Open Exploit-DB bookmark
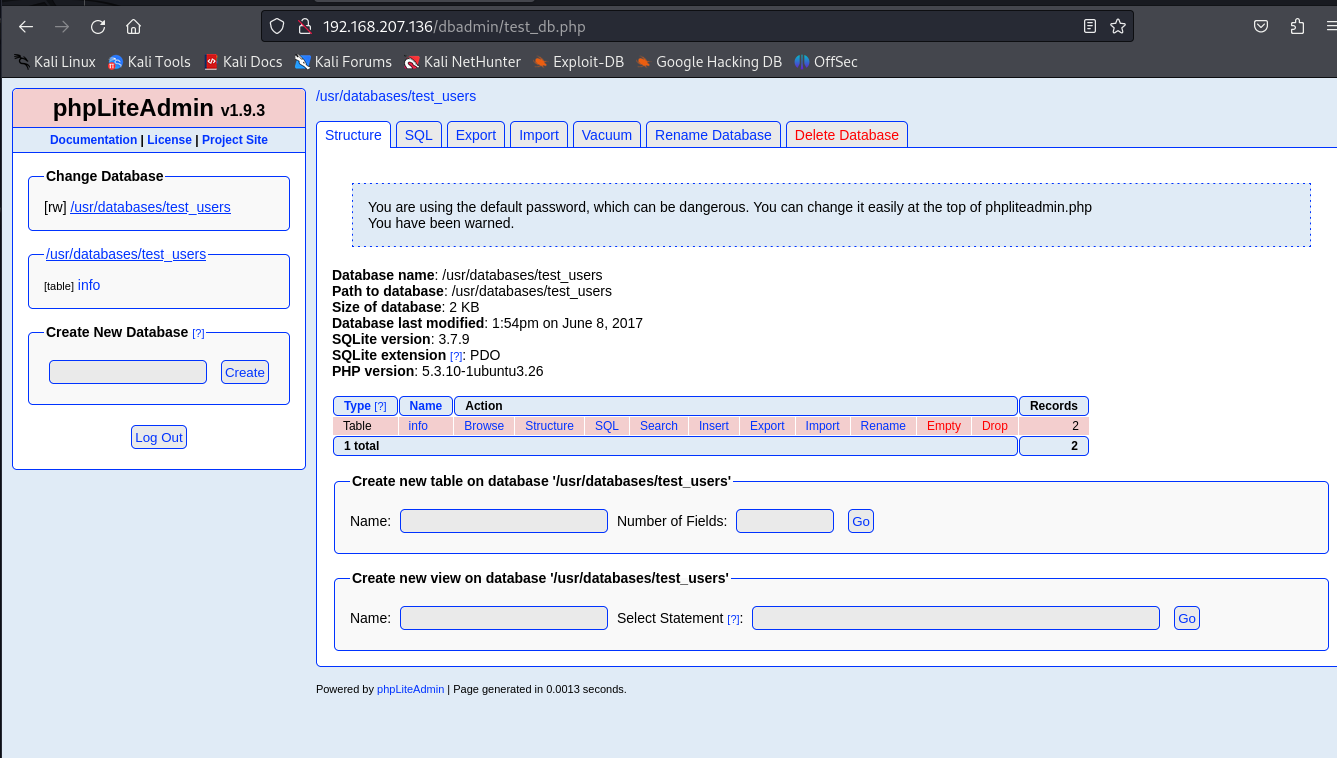1337x758 pixels. tap(578, 62)
